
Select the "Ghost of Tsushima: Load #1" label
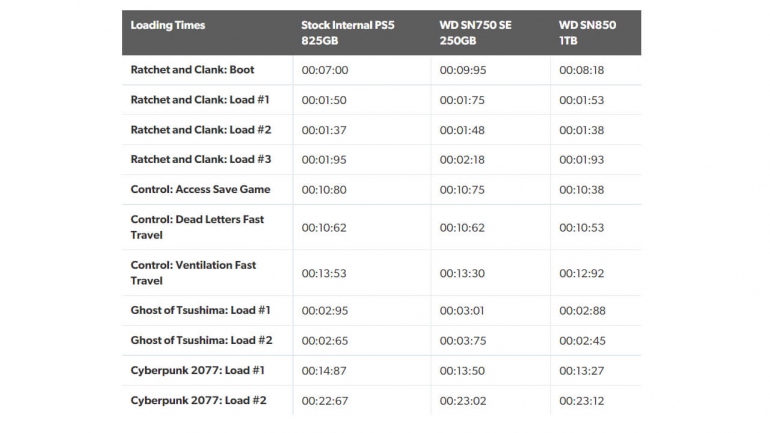pyautogui.click(x=200, y=311)
